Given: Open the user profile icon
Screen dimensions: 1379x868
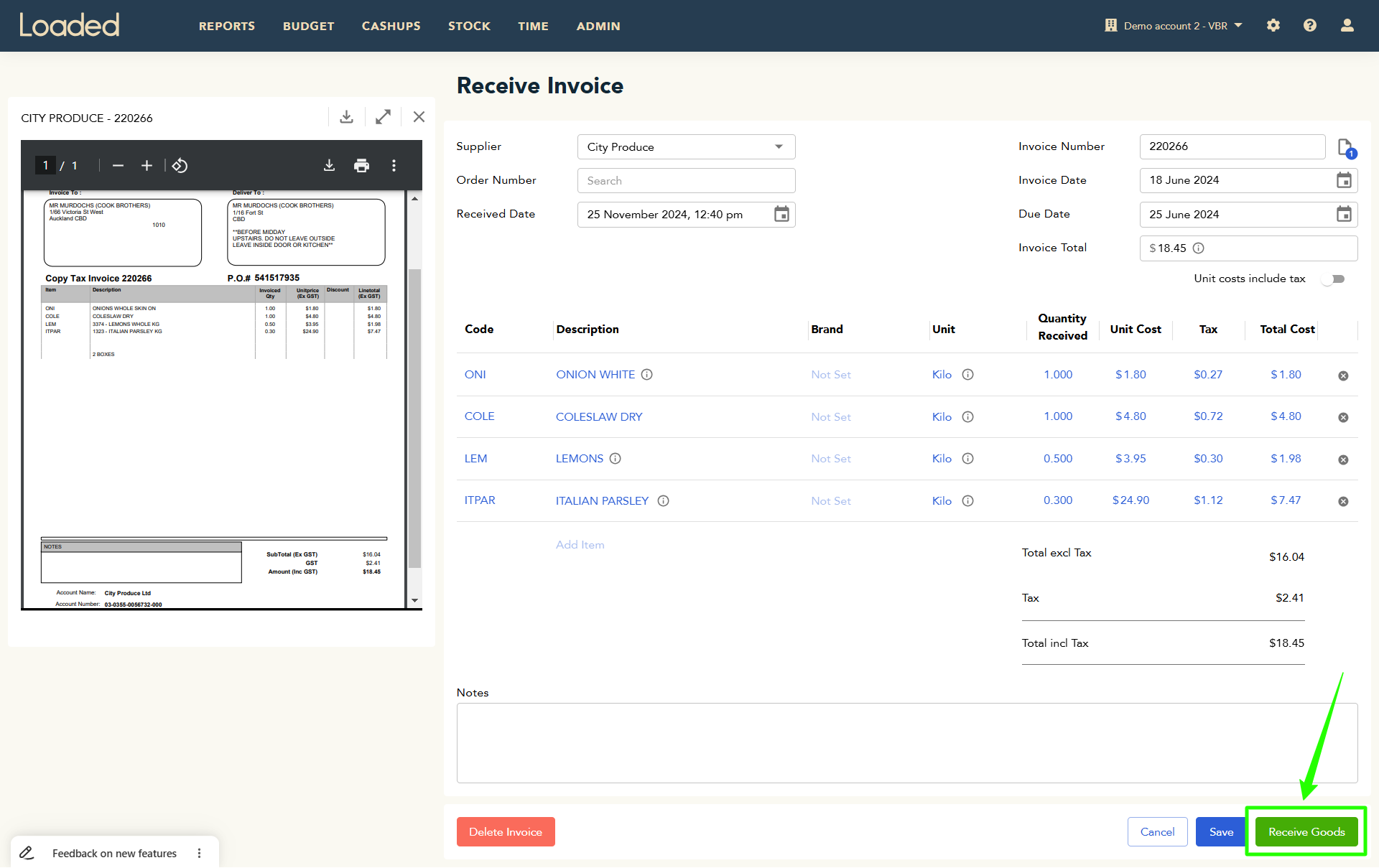Looking at the screenshot, I should click(x=1347, y=25).
